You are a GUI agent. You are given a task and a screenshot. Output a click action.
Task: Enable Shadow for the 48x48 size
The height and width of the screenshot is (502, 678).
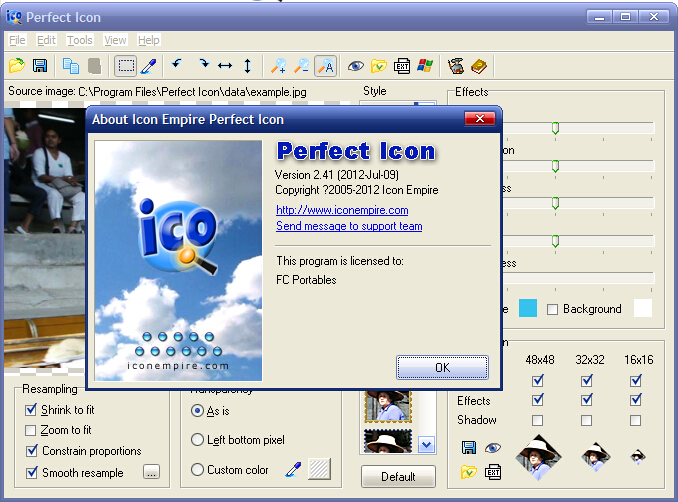[x=538, y=420]
